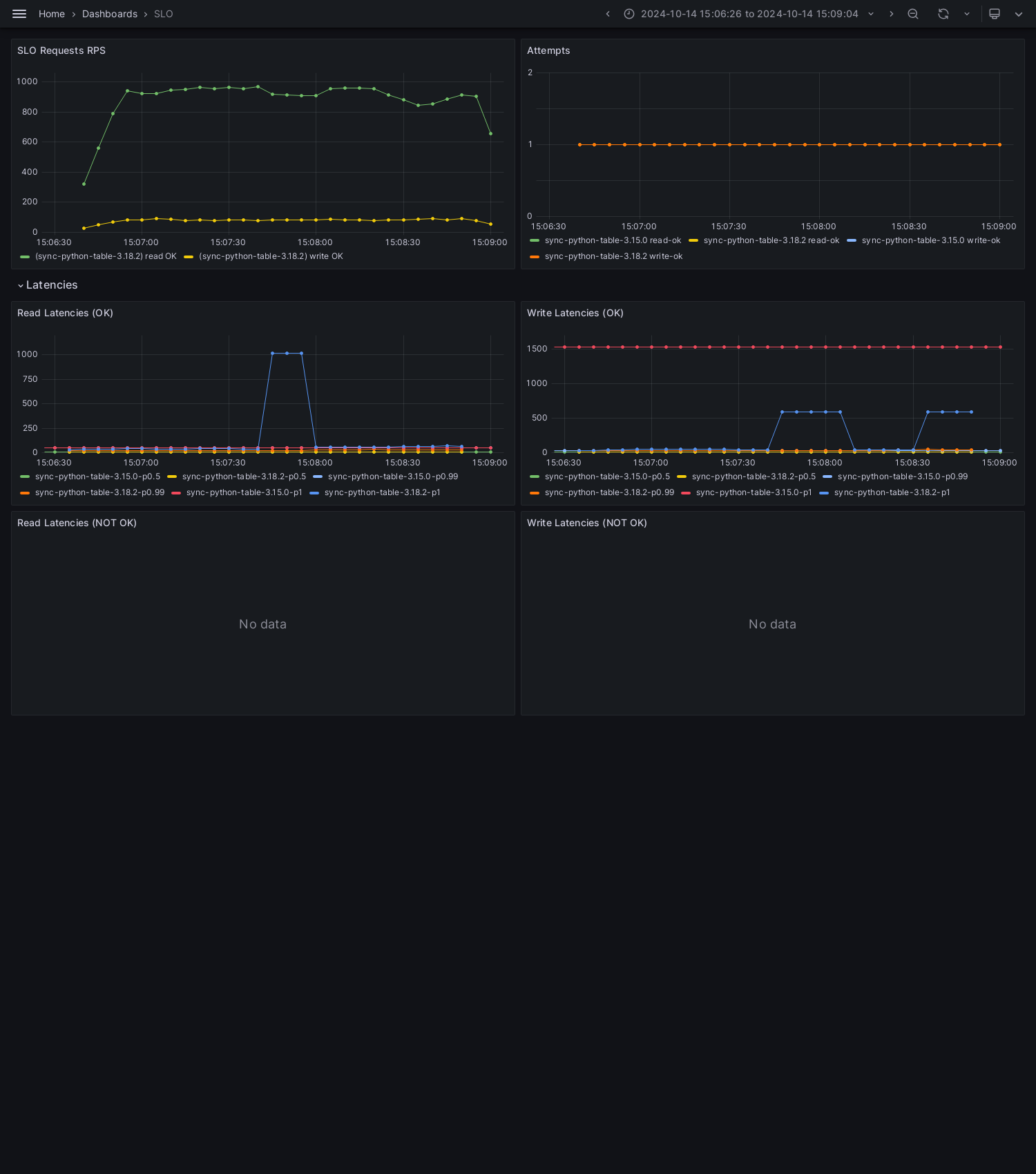Toggle 3.15.0-p0.5 series in Read Latencies
The height and width of the screenshot is (1174, 1036).
(x=97, y=477)
